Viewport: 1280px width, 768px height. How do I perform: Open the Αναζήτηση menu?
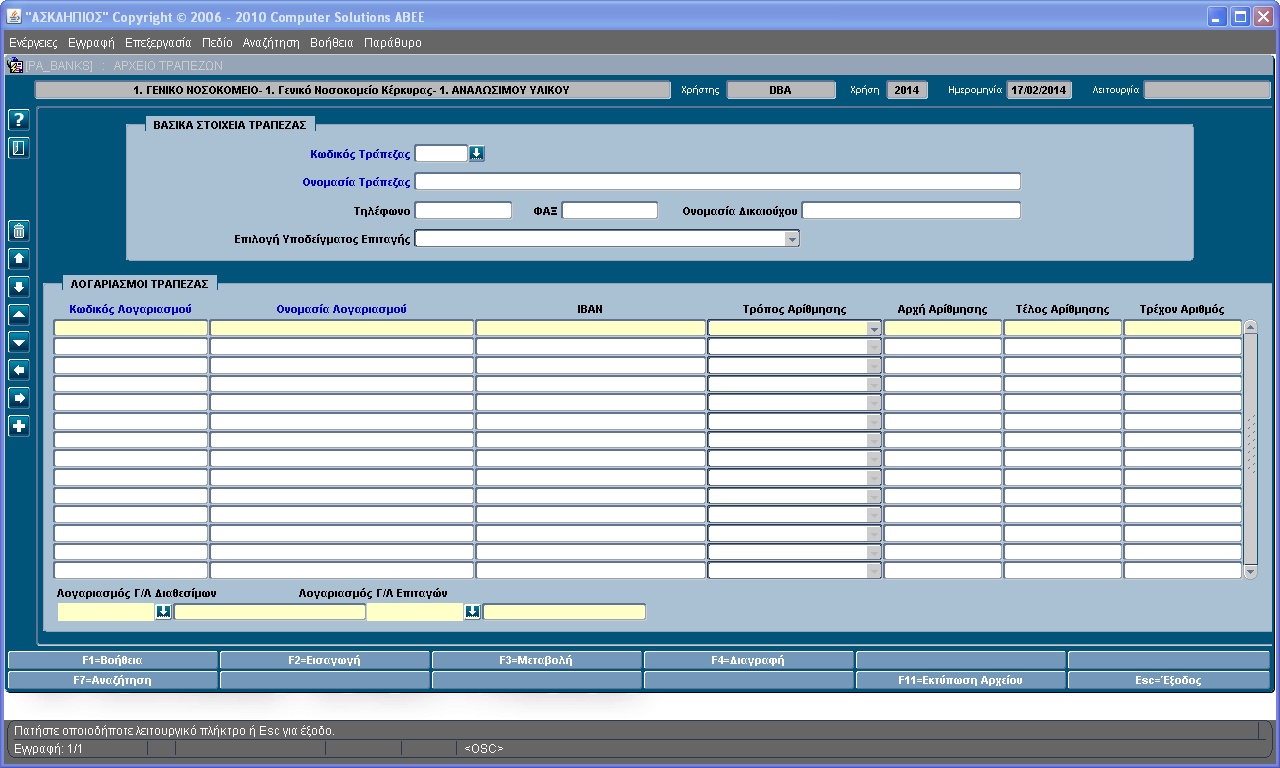point(271,43)
